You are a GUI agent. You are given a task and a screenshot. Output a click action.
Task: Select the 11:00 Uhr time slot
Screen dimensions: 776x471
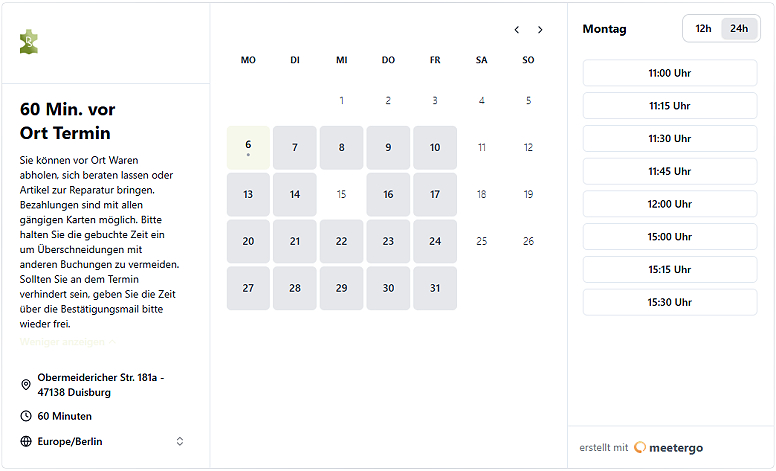tap(670, 73)
